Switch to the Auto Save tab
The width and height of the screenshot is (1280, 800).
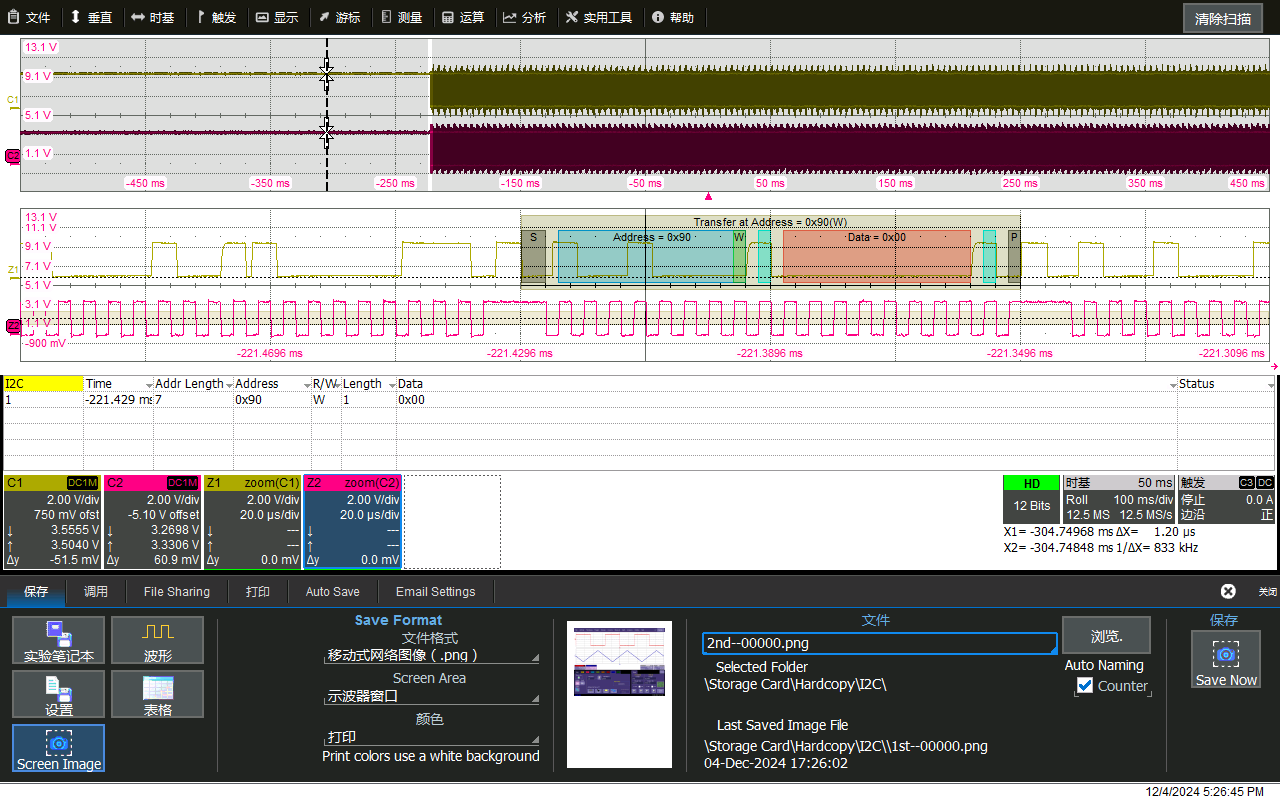click(332, 591)
